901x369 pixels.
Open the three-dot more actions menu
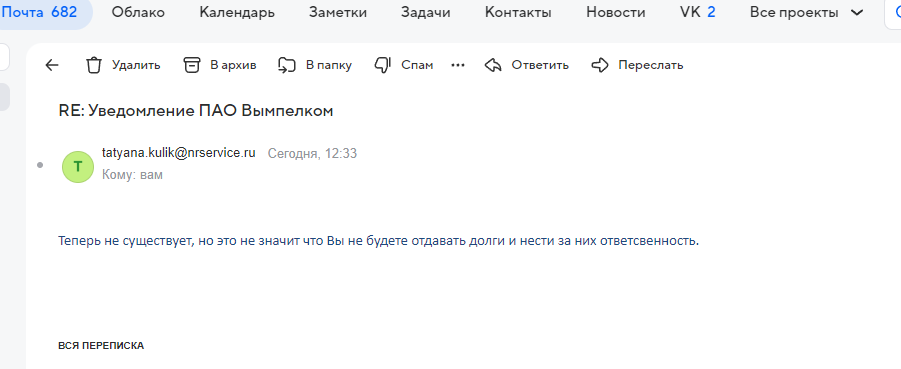tap(457, 66)
